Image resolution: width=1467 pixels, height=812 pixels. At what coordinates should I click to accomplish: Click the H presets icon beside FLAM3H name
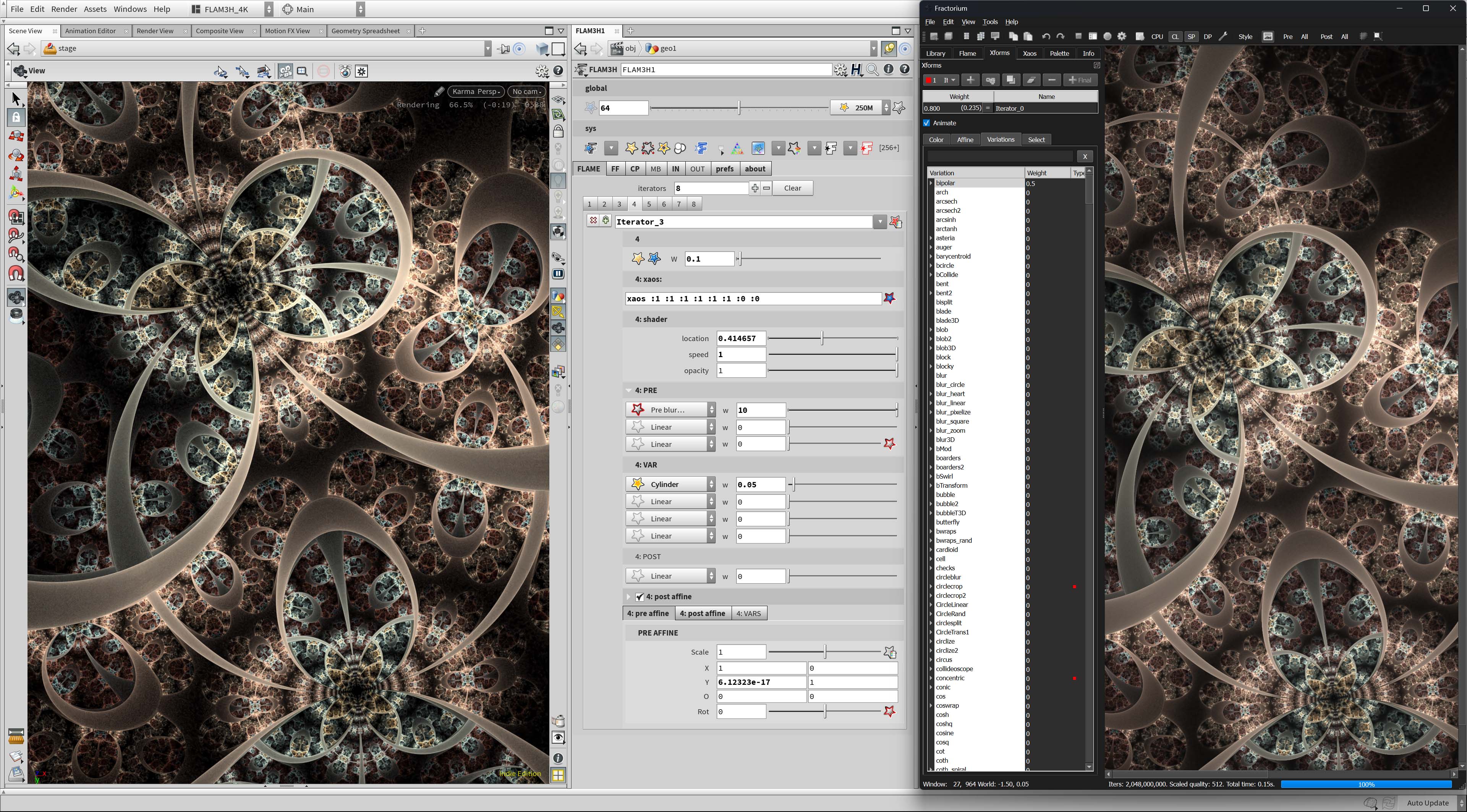[x=857, y=70]
